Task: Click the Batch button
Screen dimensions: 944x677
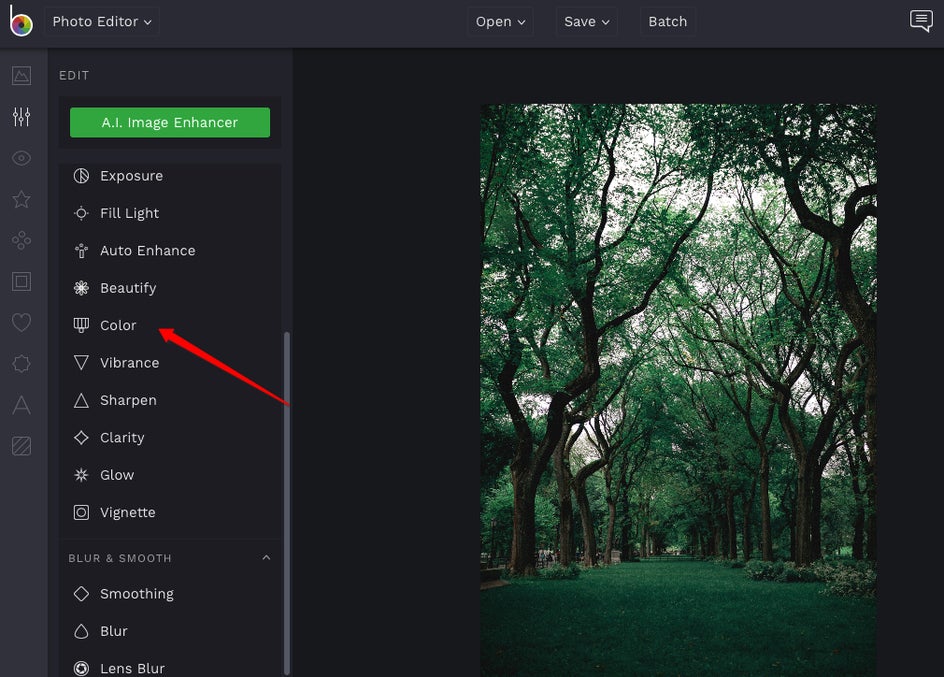Action: [x=668, y=22]
